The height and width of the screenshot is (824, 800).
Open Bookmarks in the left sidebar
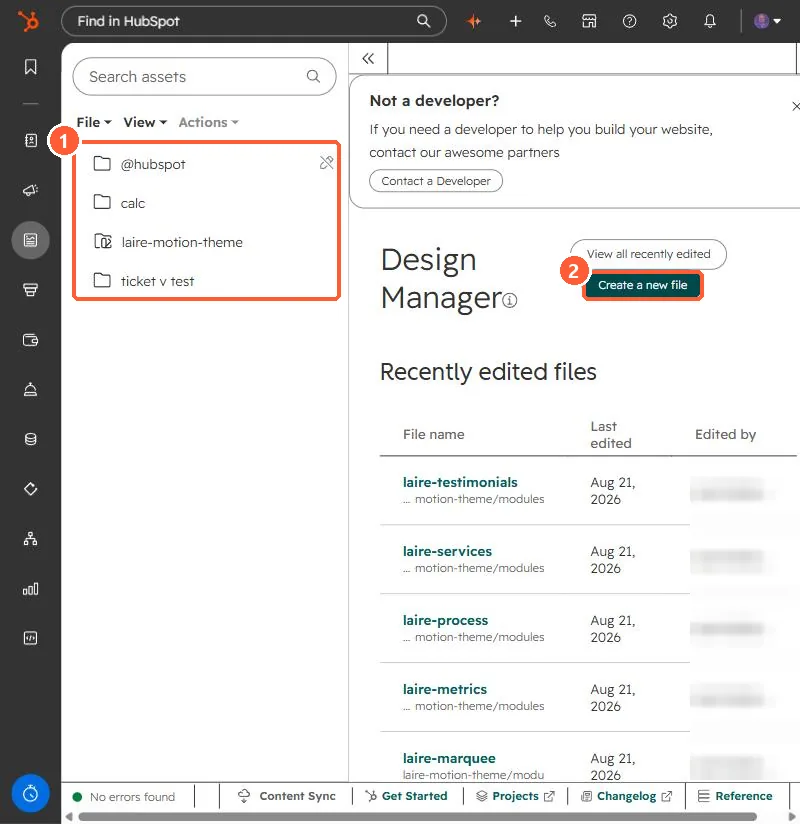pos(30,67)
